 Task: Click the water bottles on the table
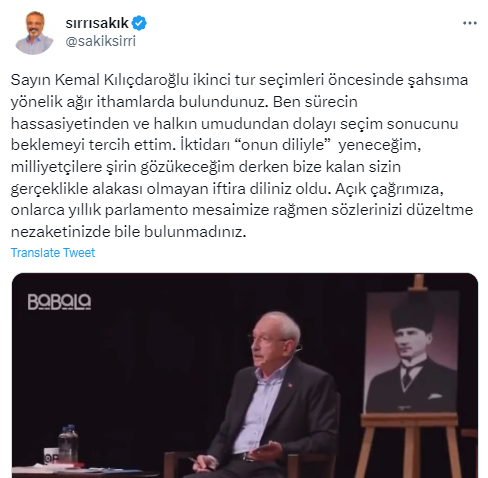click(68, 443)
